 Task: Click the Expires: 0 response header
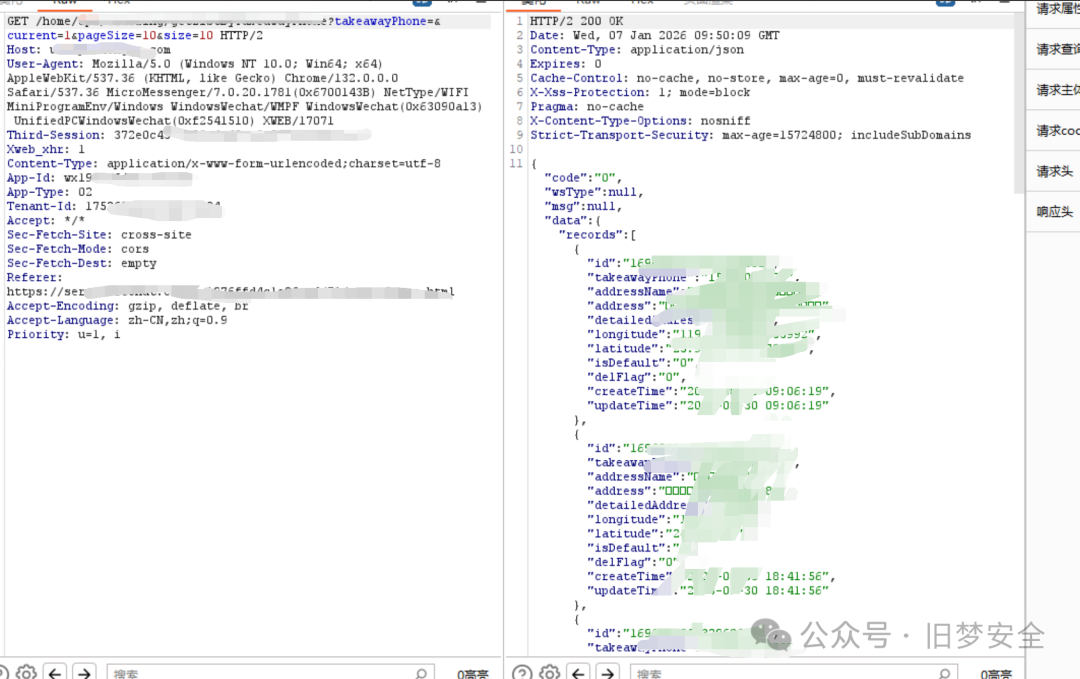pyautogui.click(x=565, y=64)
